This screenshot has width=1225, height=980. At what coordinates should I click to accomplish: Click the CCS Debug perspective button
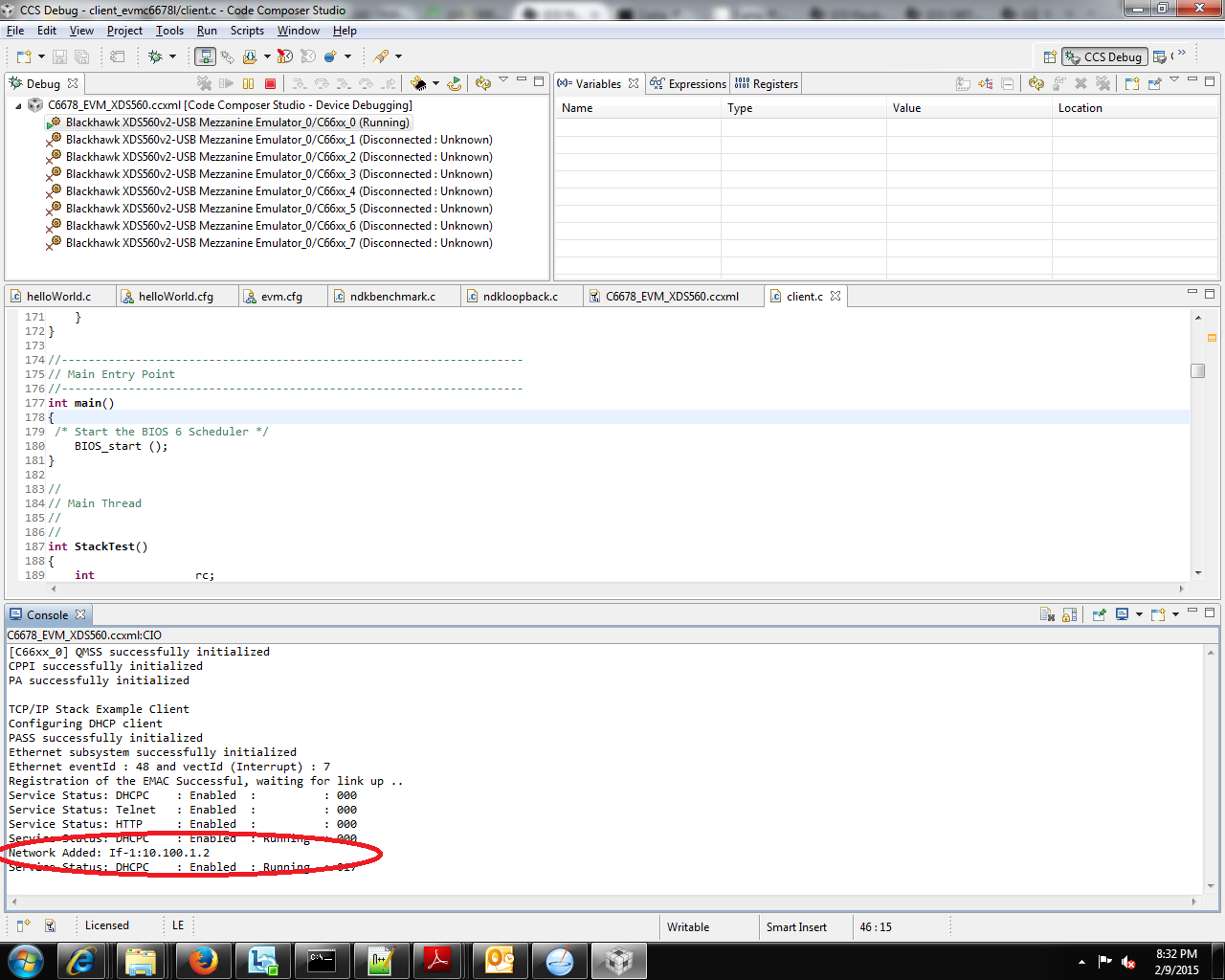[x=1104, y=57]
